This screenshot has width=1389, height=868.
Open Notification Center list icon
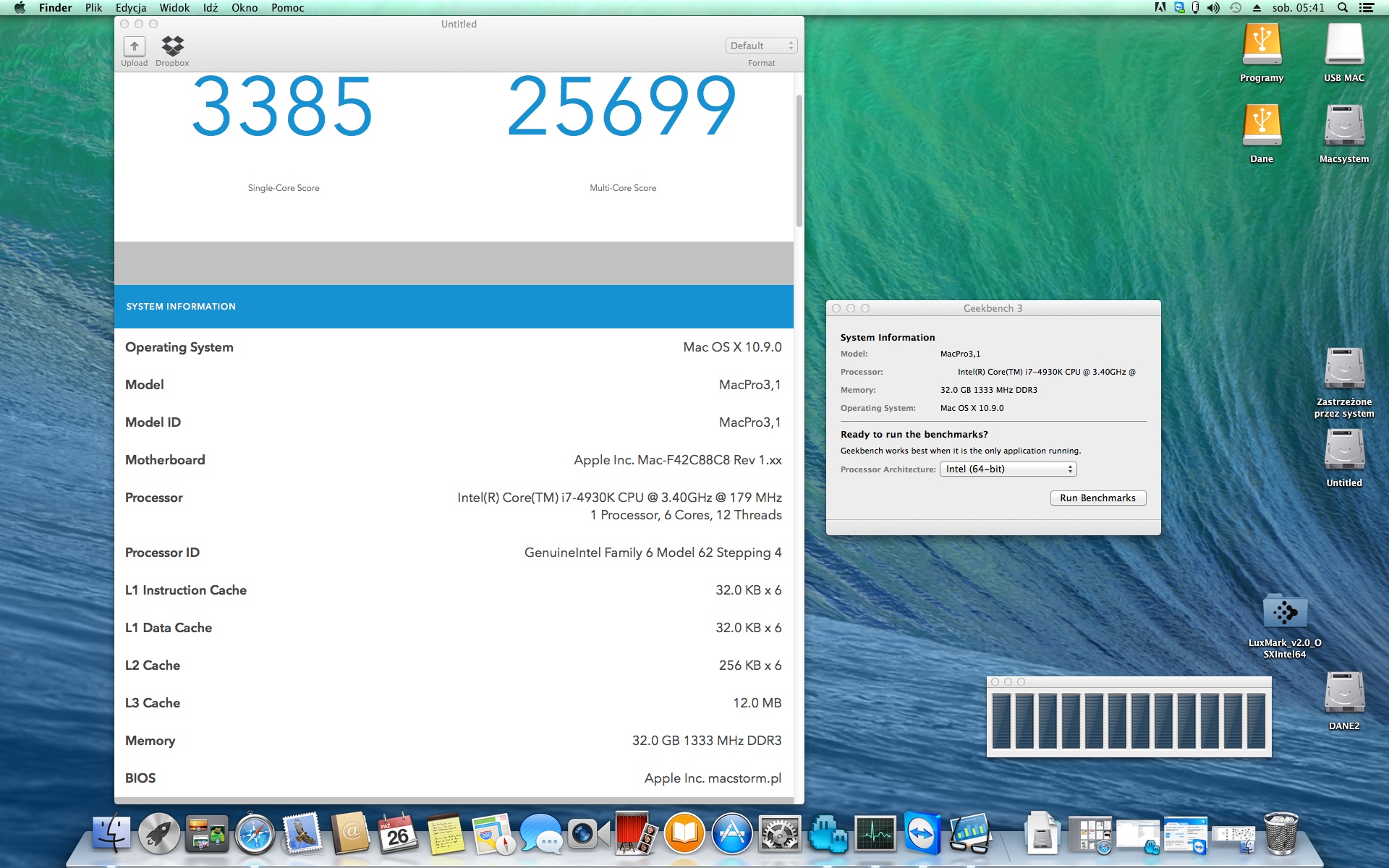[x=1367, y=8]
